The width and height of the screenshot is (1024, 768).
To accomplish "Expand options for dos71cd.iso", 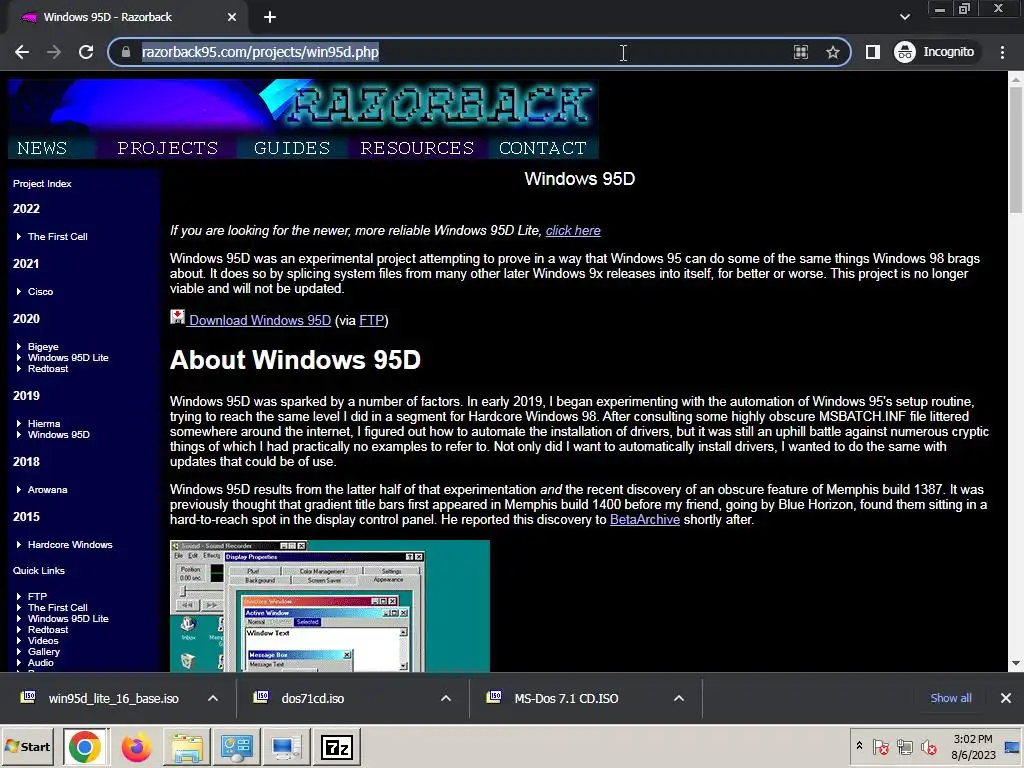I will tap(446, 699).
